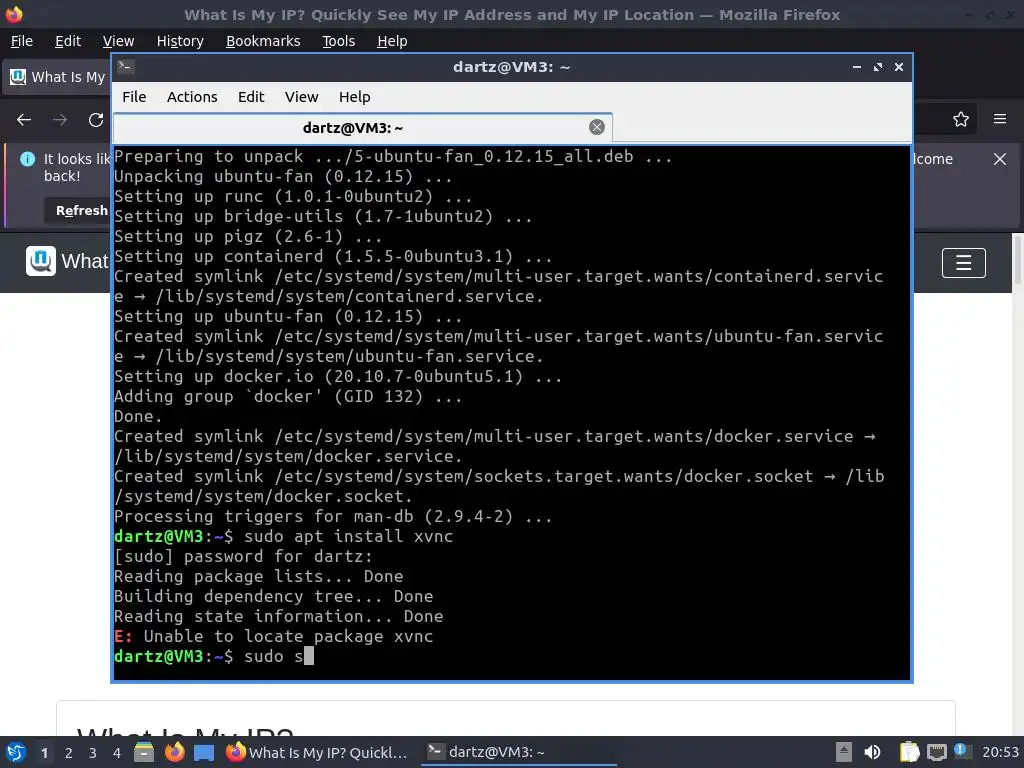Open Firefox hamburger application menu

tap(1000, 119)
